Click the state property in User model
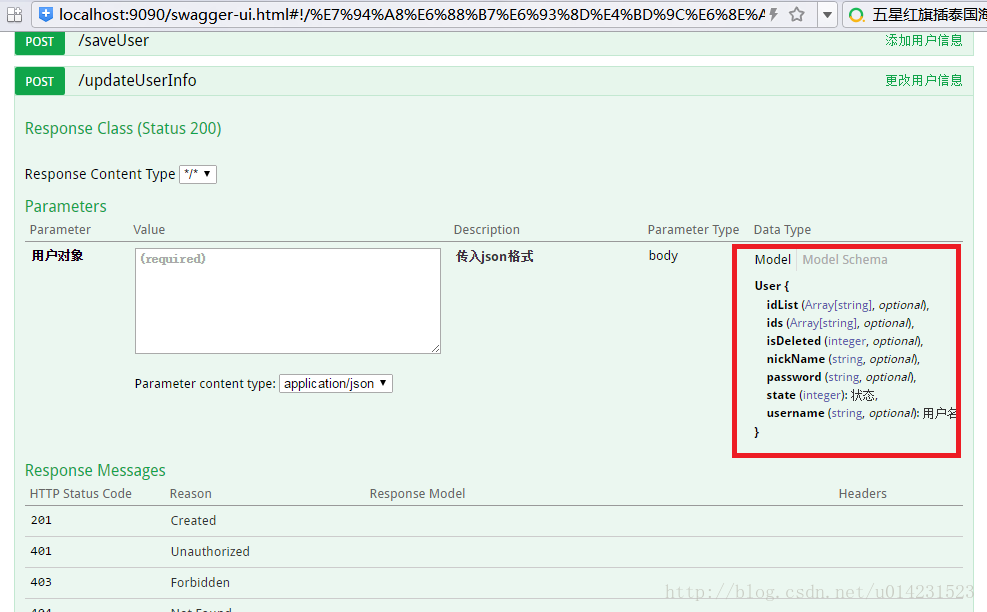 (781, 395)
